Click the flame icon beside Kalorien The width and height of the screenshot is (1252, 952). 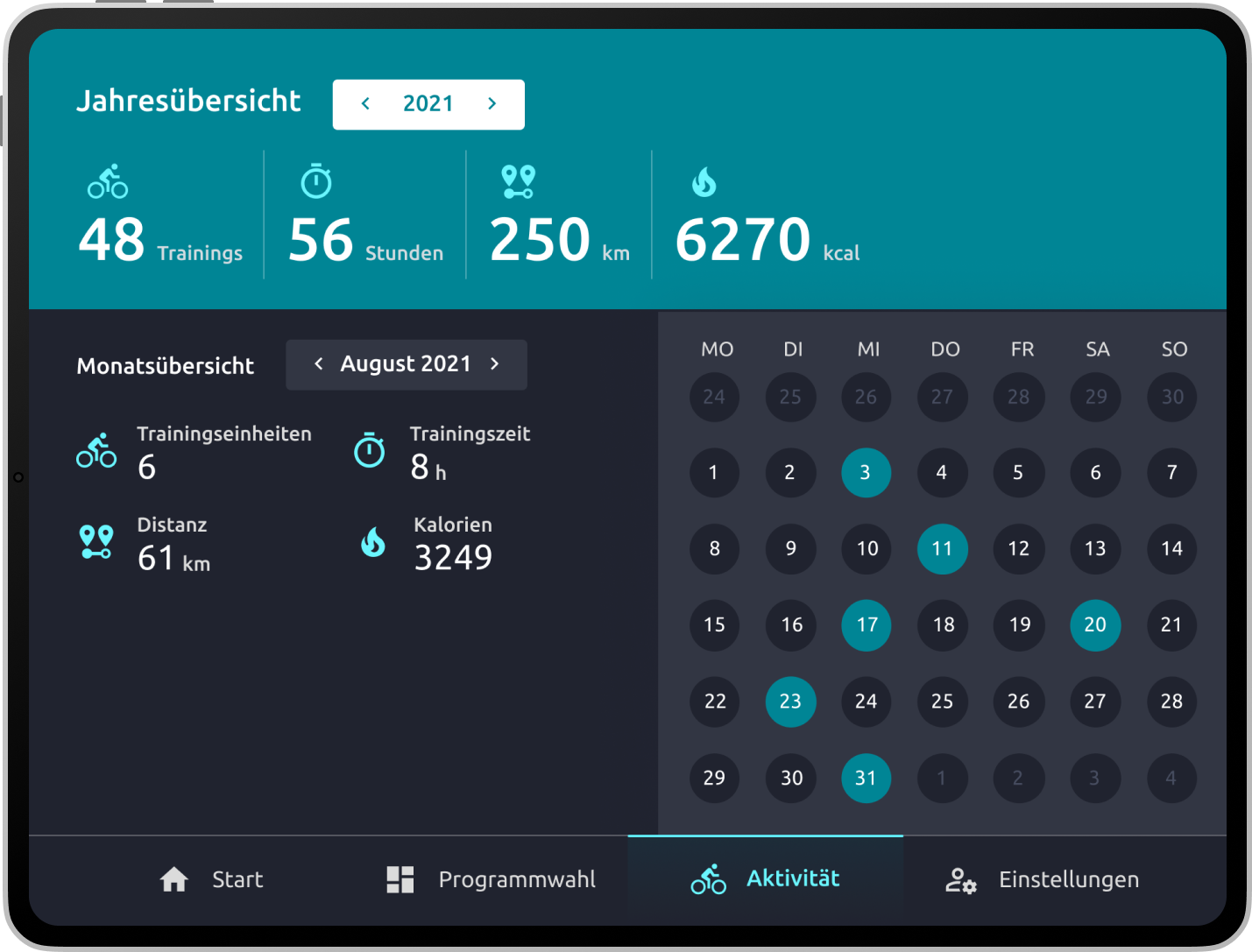(x=373, y=542)
